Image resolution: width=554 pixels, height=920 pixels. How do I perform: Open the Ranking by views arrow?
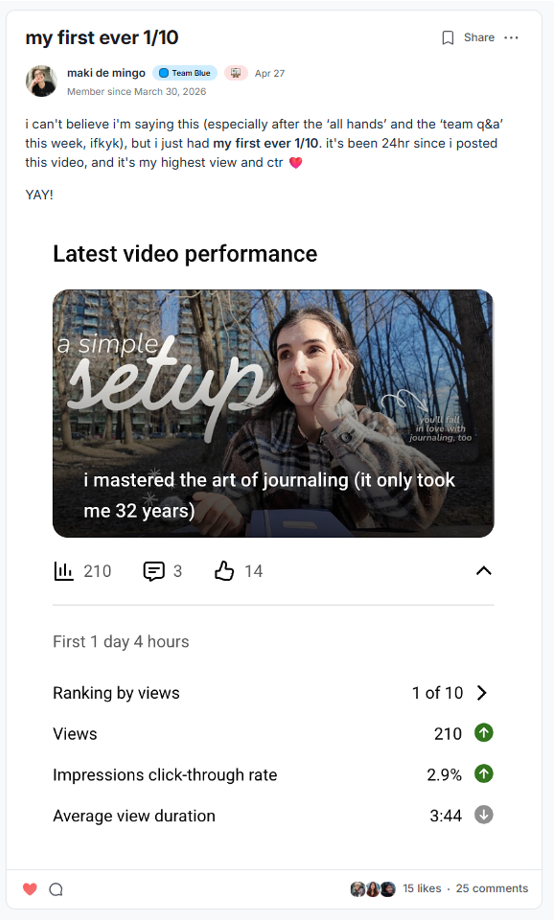pos(482,693)
